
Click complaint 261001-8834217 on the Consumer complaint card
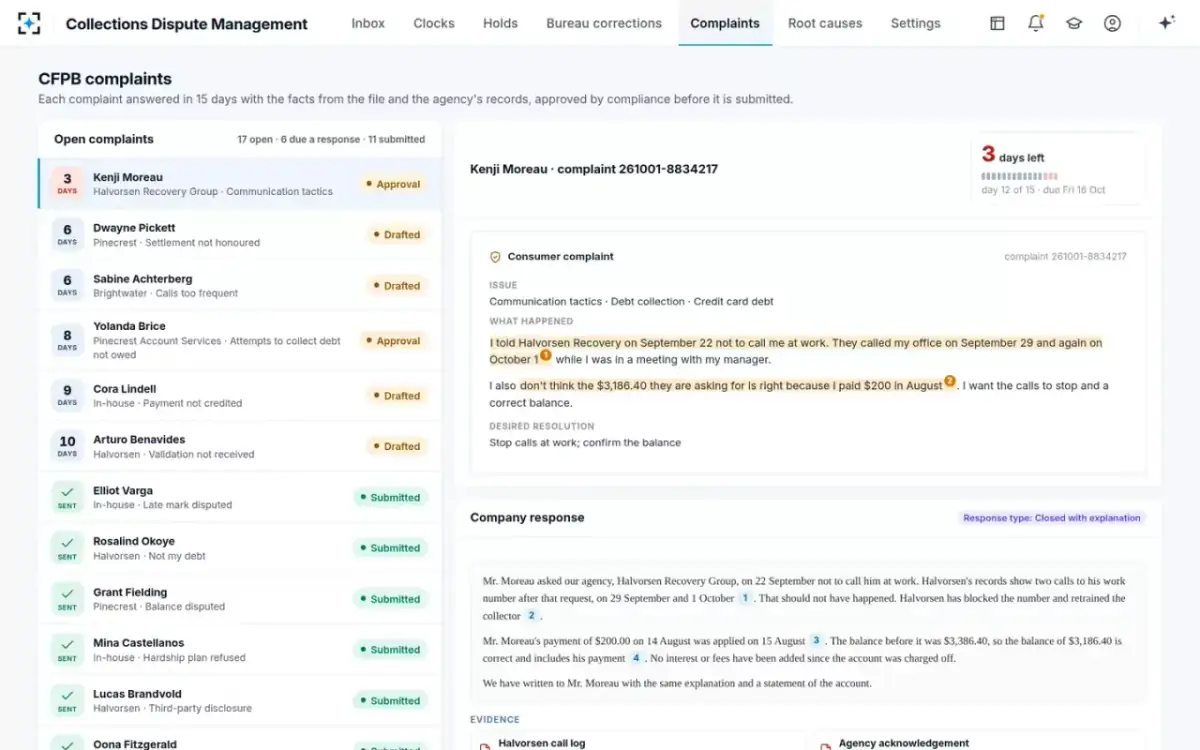tap(1065, 257)
